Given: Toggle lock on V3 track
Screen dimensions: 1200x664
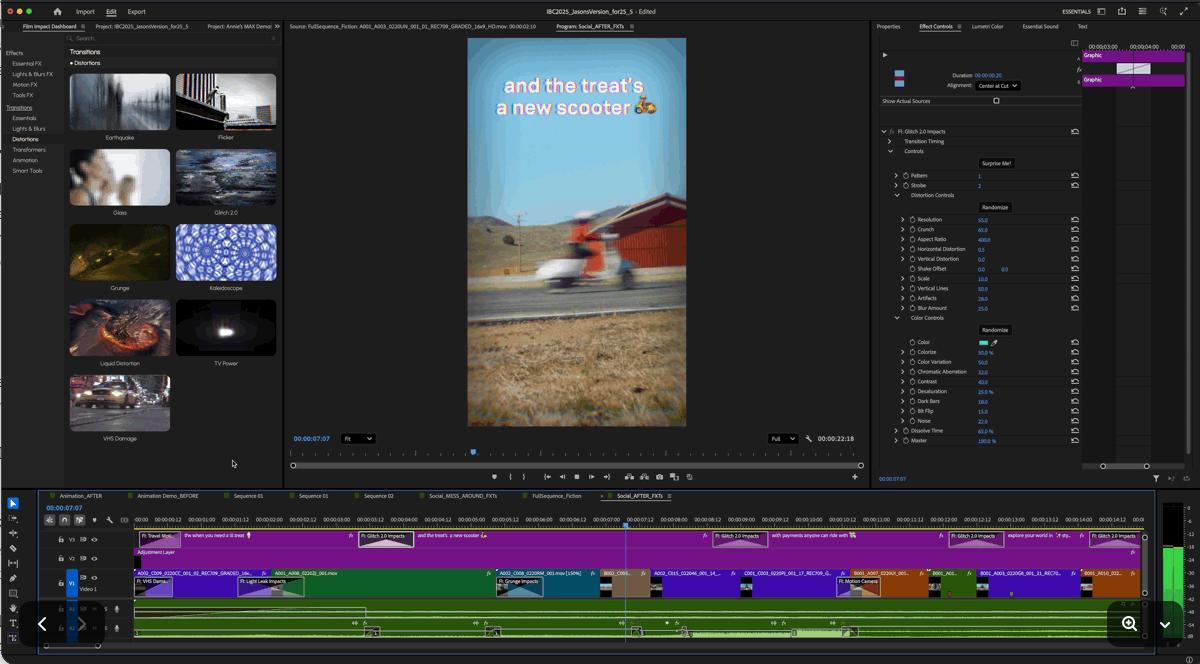Looking at the screenshot, I should [60, 539].
